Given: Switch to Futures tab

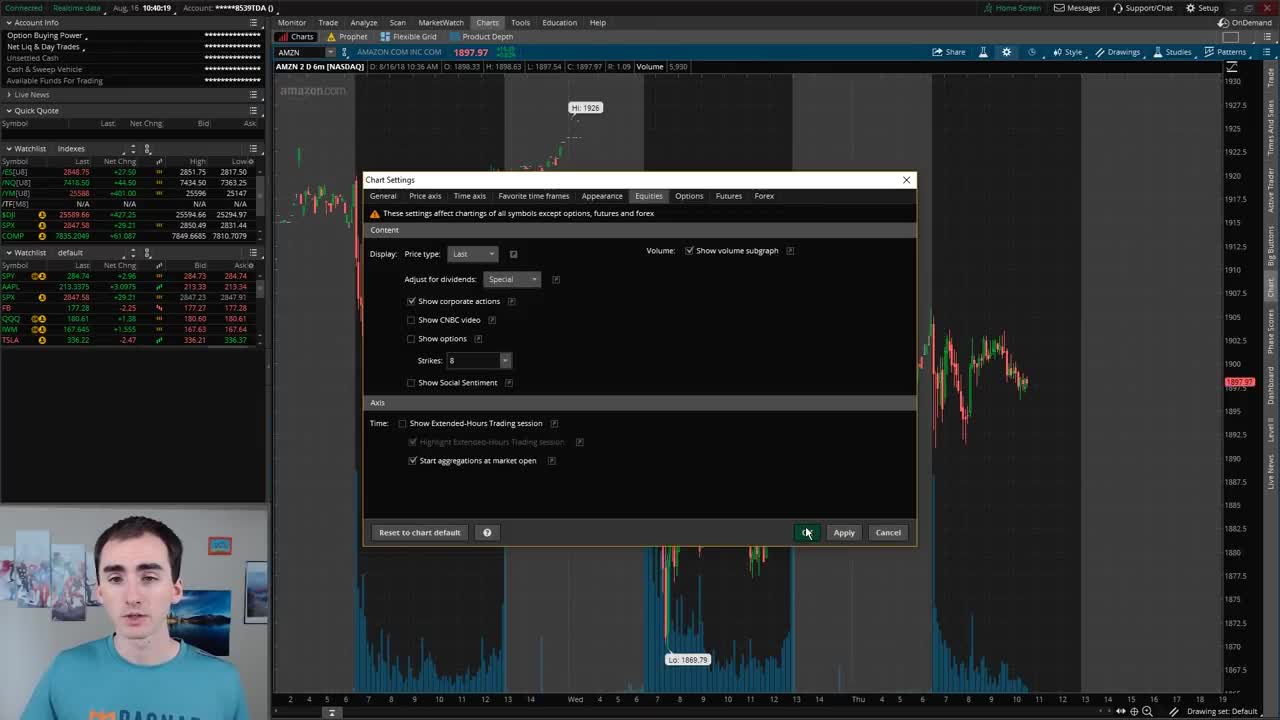Looking at the screenshot, I should click(x=729, y=196).
